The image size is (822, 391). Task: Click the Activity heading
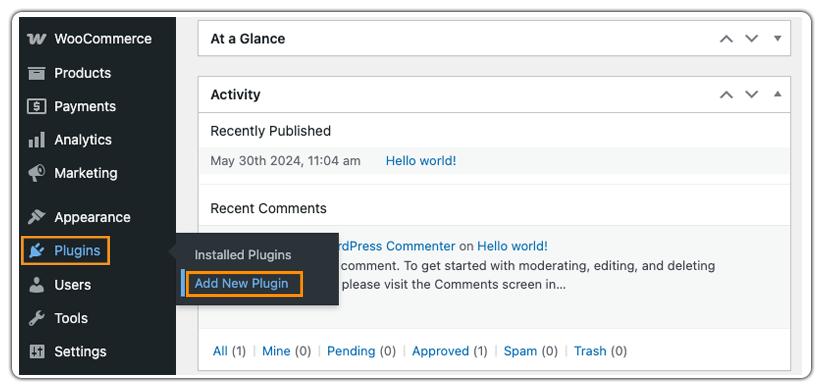pos(235,95)
